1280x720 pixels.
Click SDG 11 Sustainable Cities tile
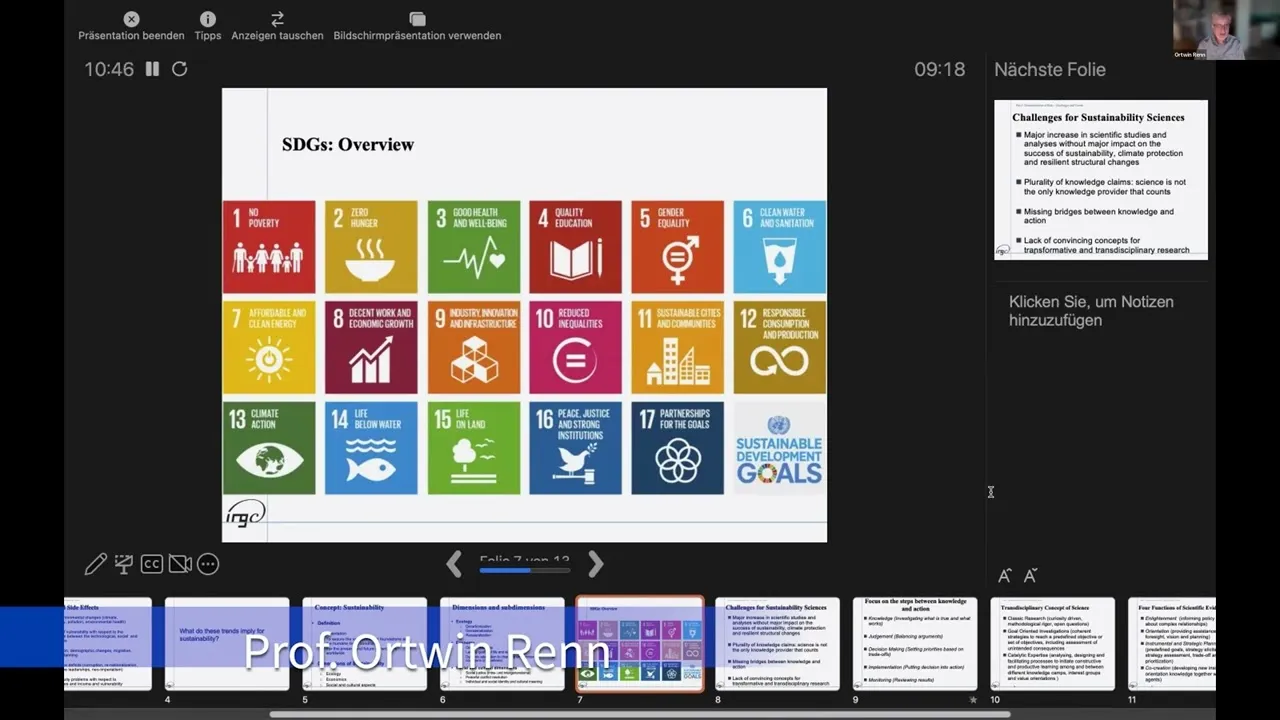click(678, 348)
